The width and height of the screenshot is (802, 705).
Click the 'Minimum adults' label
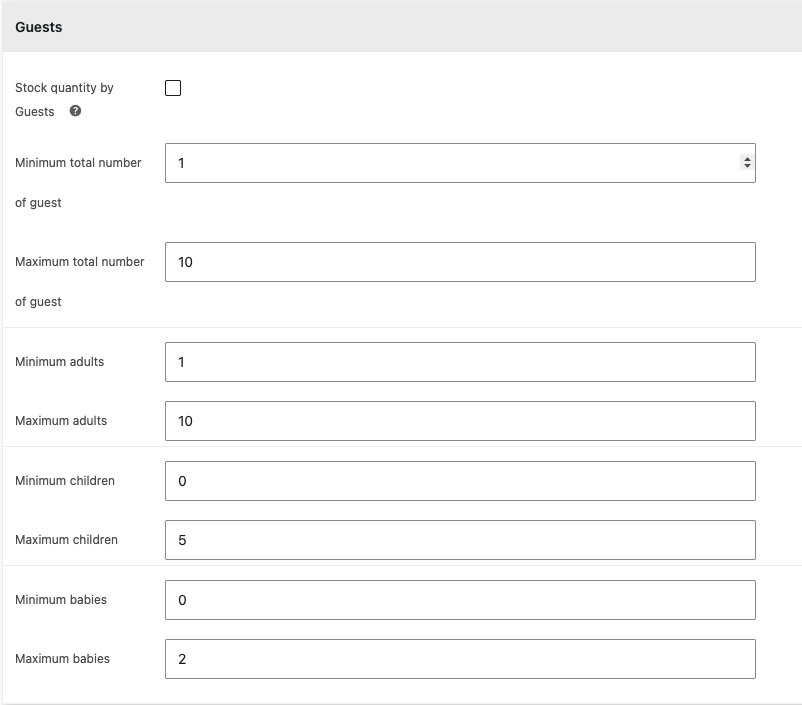[59, 362]
